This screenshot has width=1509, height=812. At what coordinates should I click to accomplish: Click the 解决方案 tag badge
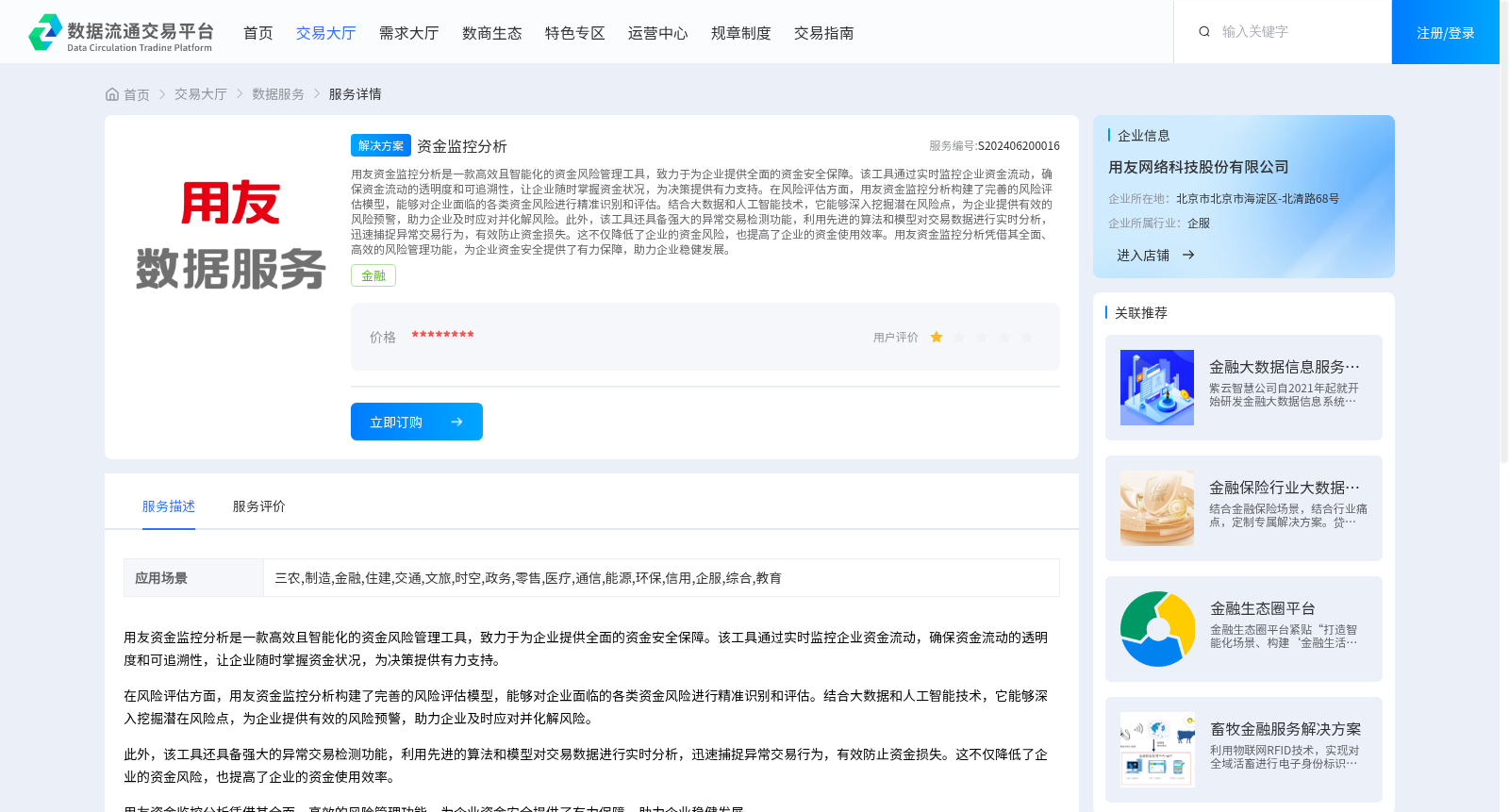[381, 145]
